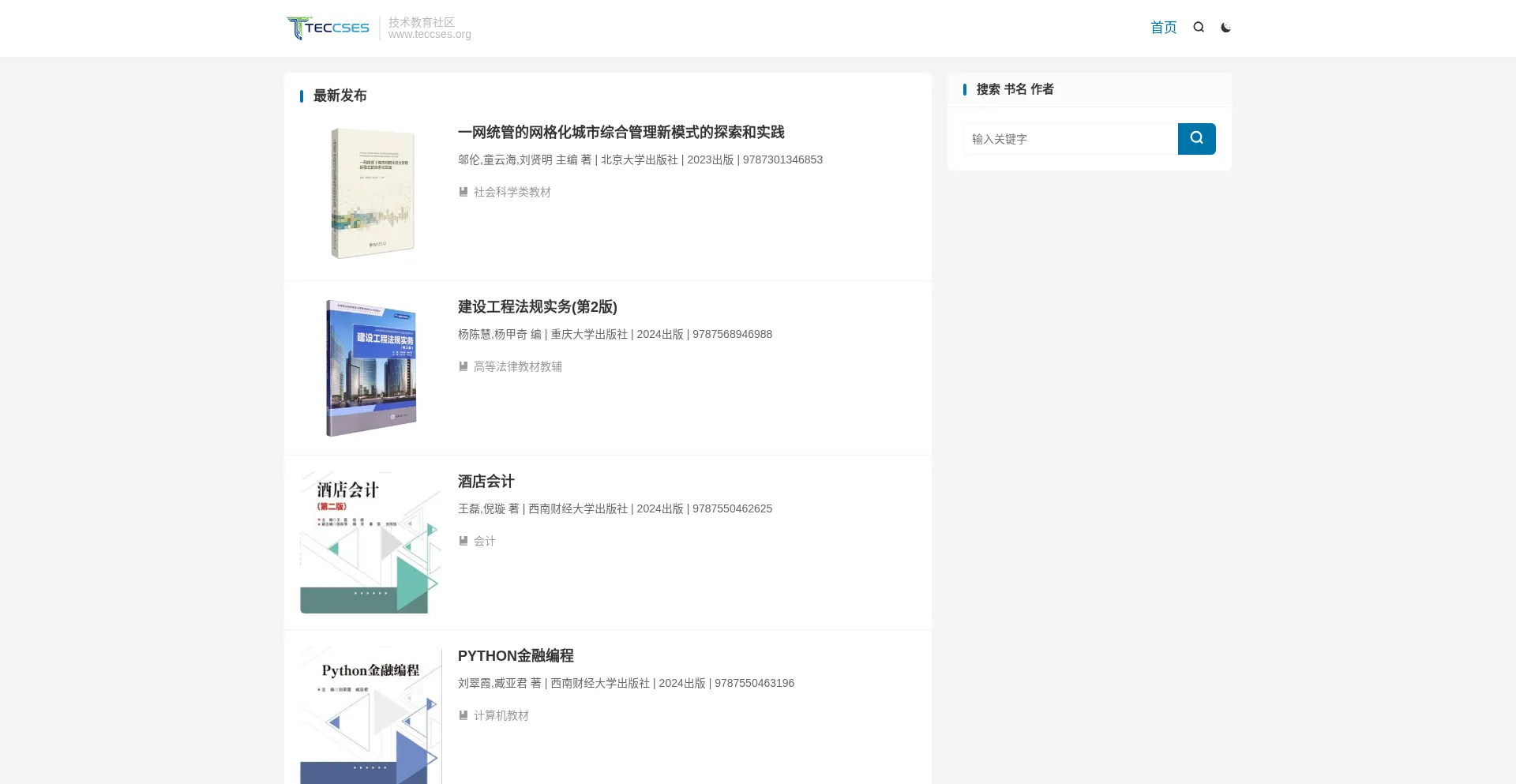Click the 酒店会计 book cover thumbnail
1516x784 pixels.
pos(371,542)
